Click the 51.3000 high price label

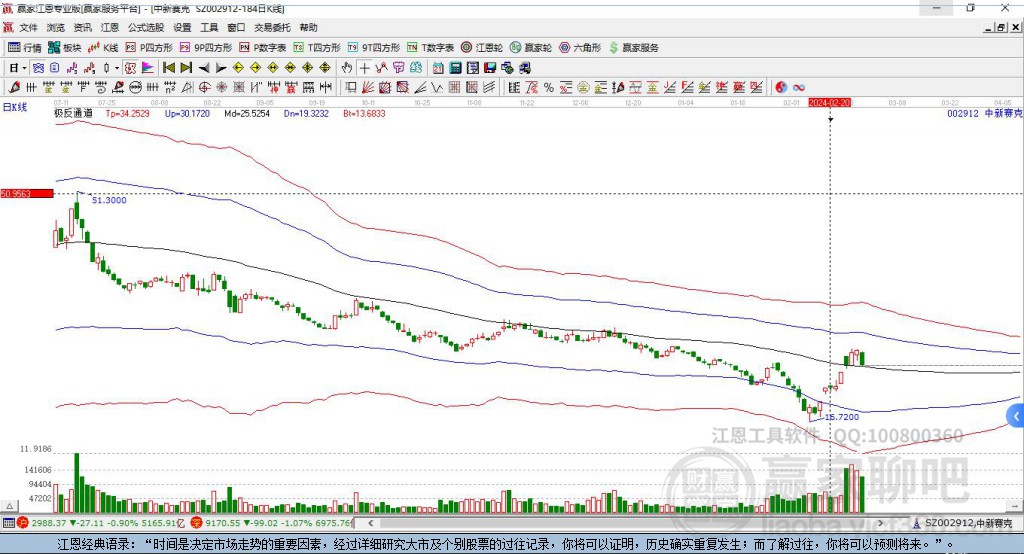(x=109, y=200)
